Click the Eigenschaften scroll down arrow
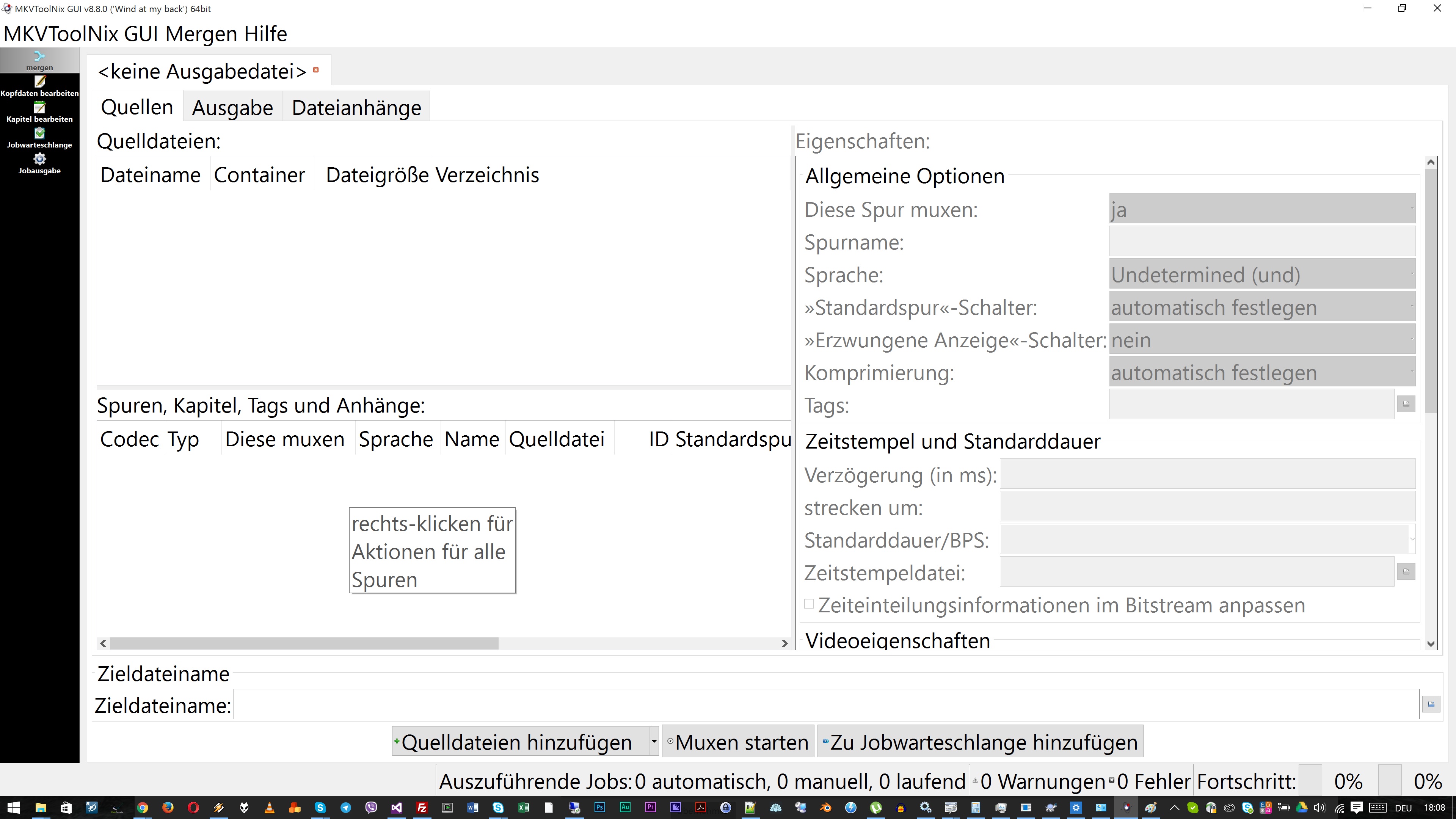1456x819 pixels. tap(1431, 643)
